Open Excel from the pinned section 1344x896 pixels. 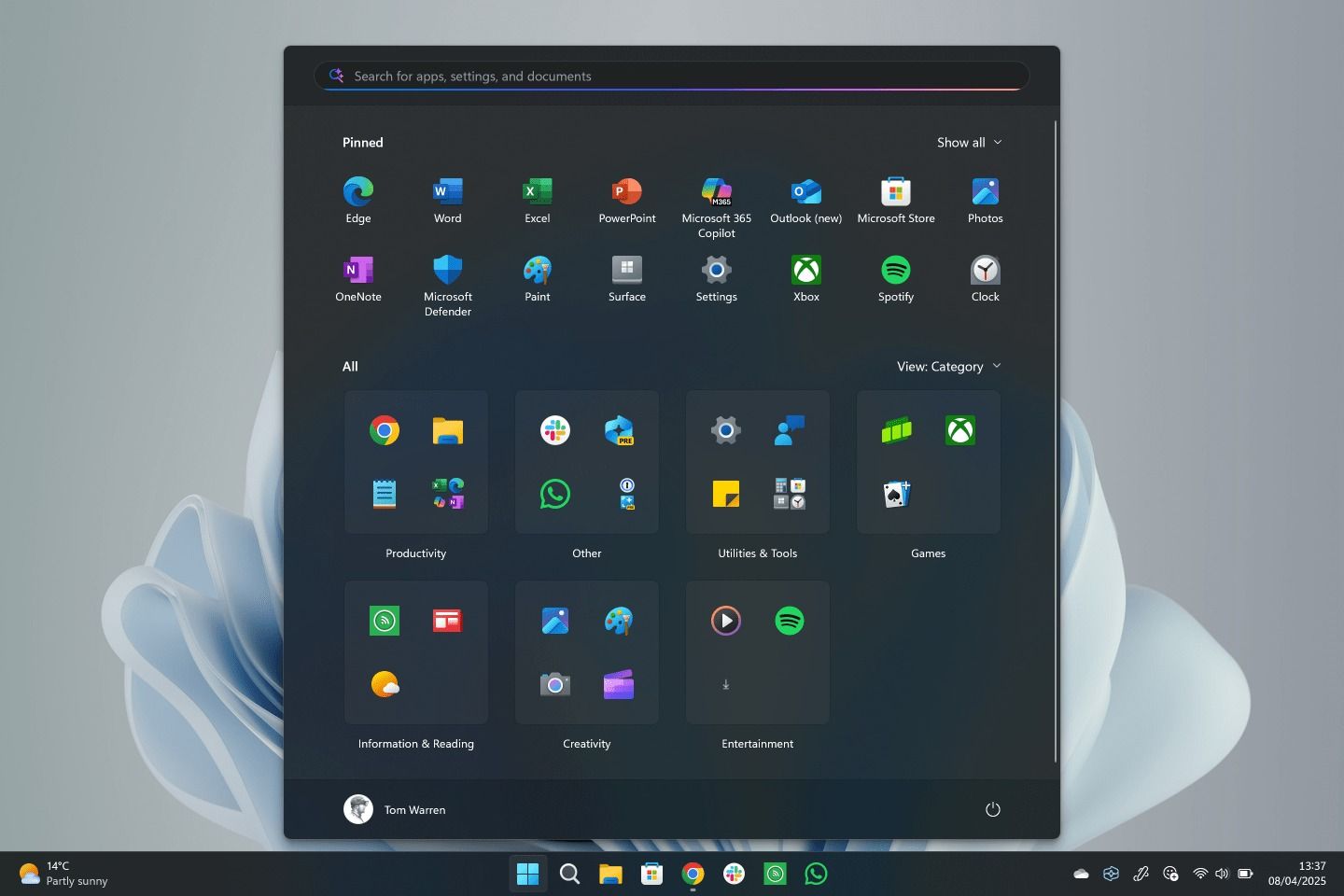tap(538, 196)
